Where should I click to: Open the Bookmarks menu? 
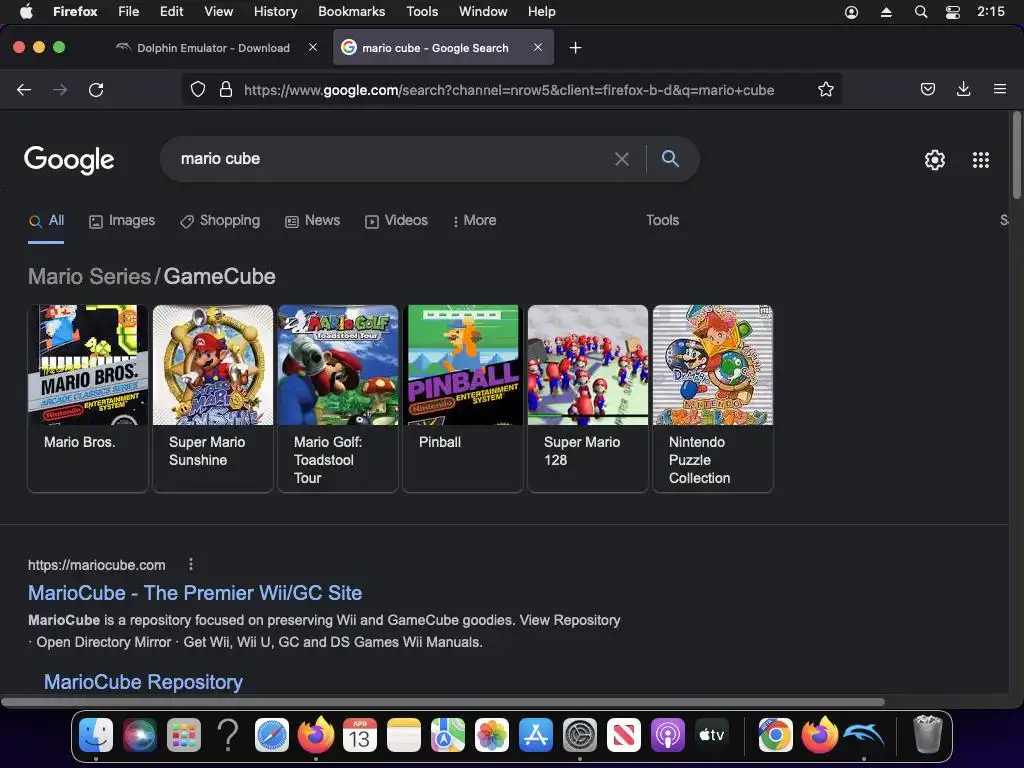[351, 12]
